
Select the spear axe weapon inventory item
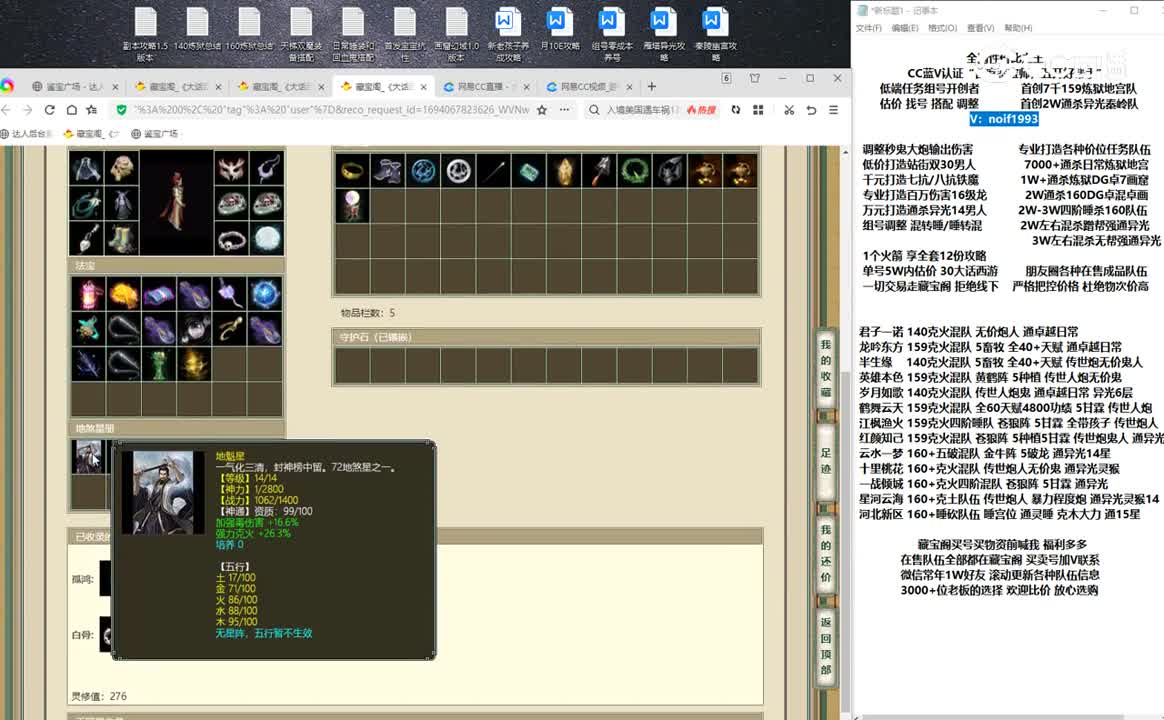coord(599,171)
